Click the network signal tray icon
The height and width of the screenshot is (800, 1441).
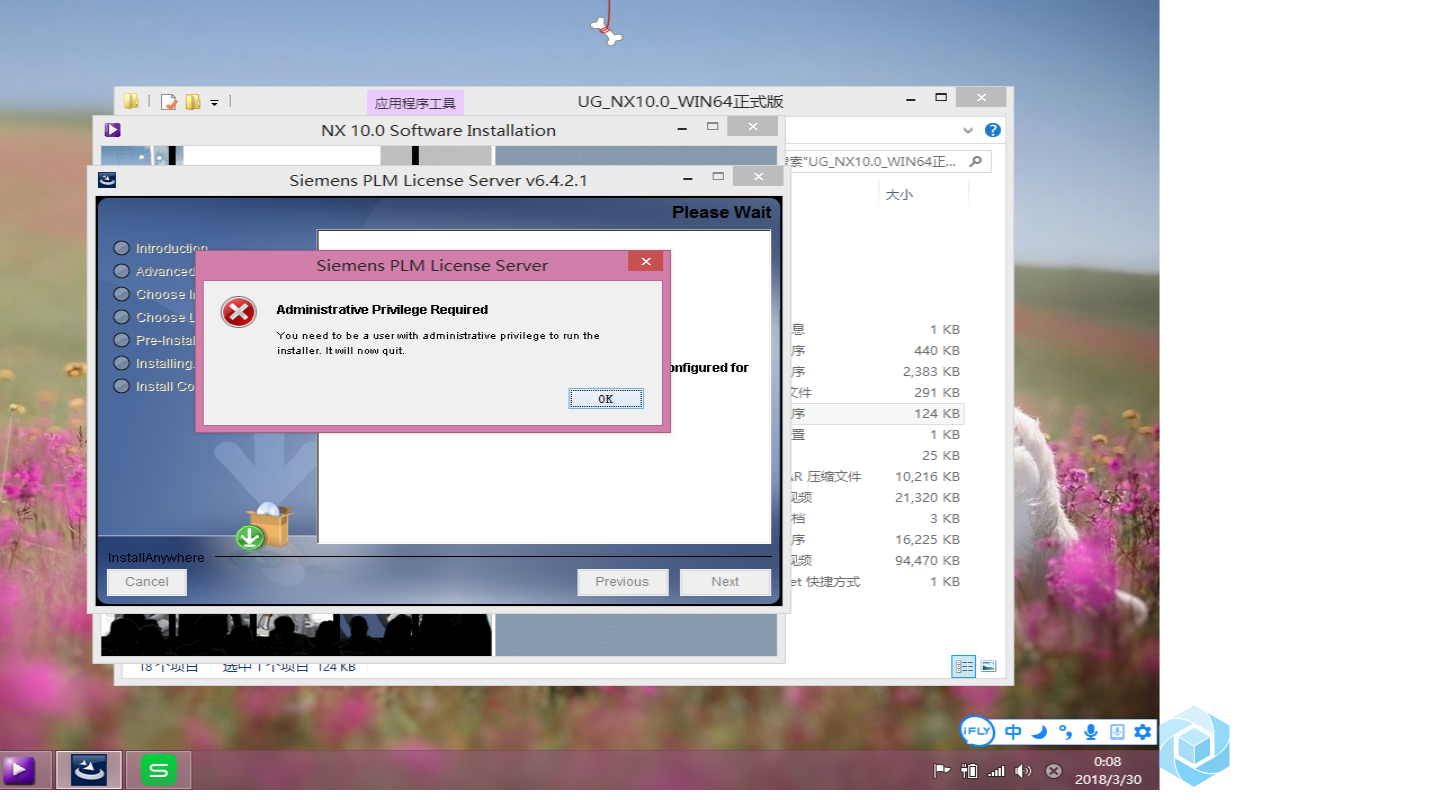(996, 771)
